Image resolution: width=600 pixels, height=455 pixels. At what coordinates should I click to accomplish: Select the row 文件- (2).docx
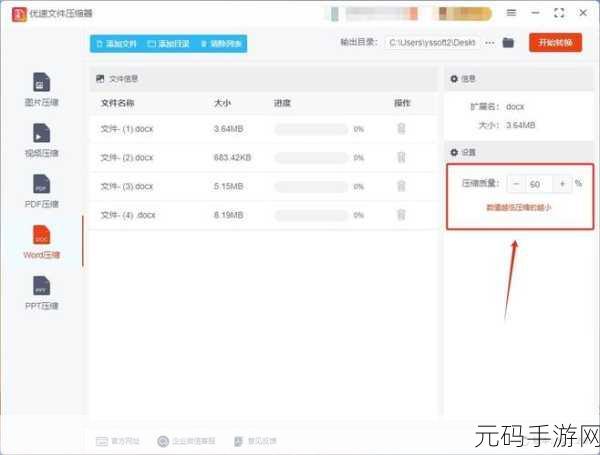264,157
